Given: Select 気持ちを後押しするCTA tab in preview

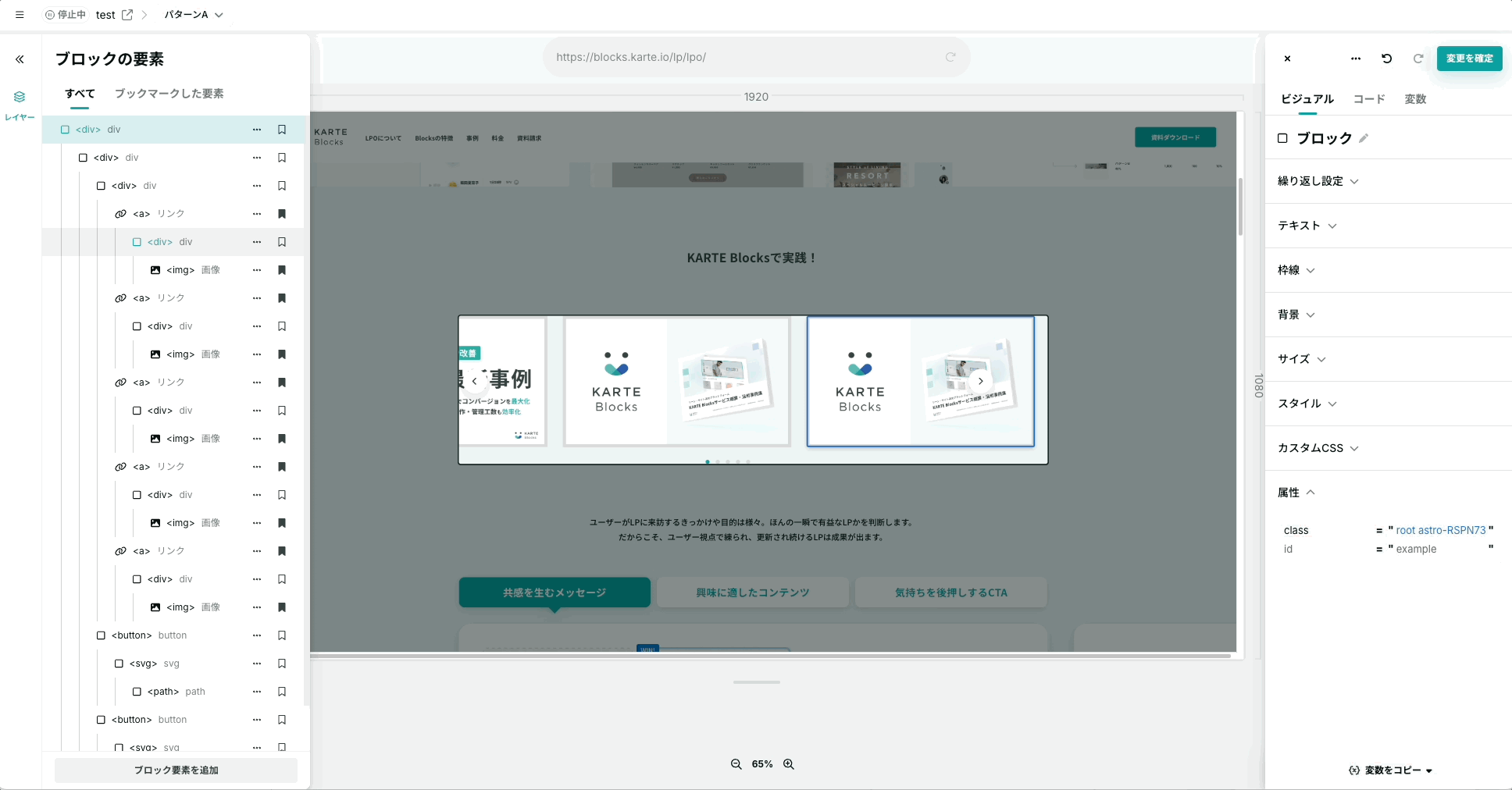Looking at the screenshot, I should [951, 592].
